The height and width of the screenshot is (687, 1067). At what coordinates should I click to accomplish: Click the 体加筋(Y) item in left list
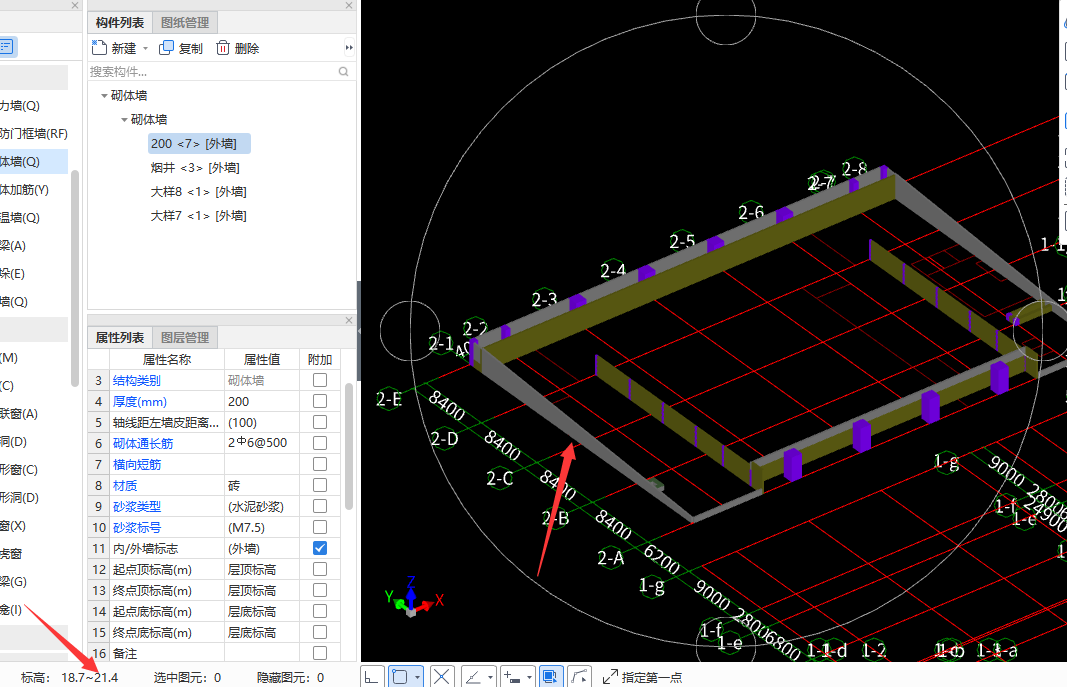point(34,190)
